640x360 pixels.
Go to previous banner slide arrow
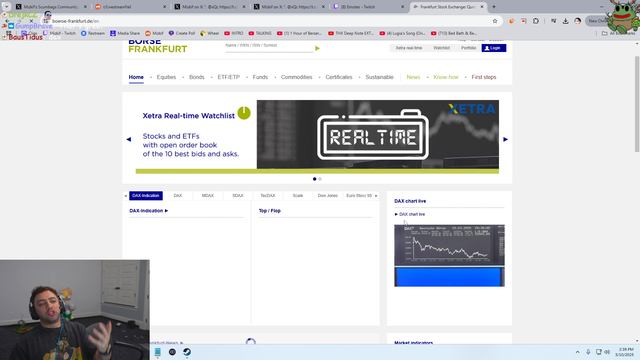click(129, 139)
